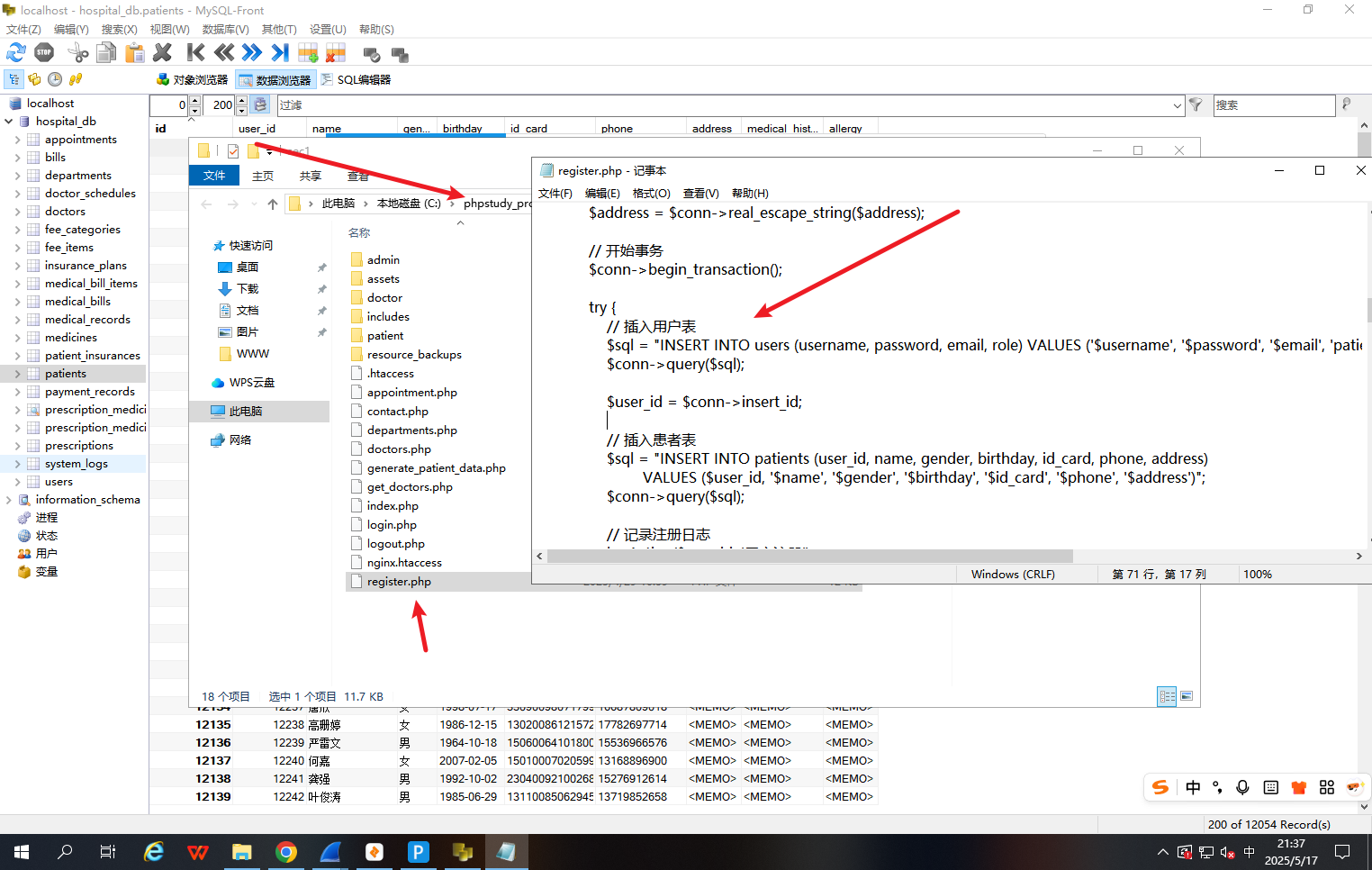Click the scissors Cut icon
The image size is (1372, 870).
(78, 53)
